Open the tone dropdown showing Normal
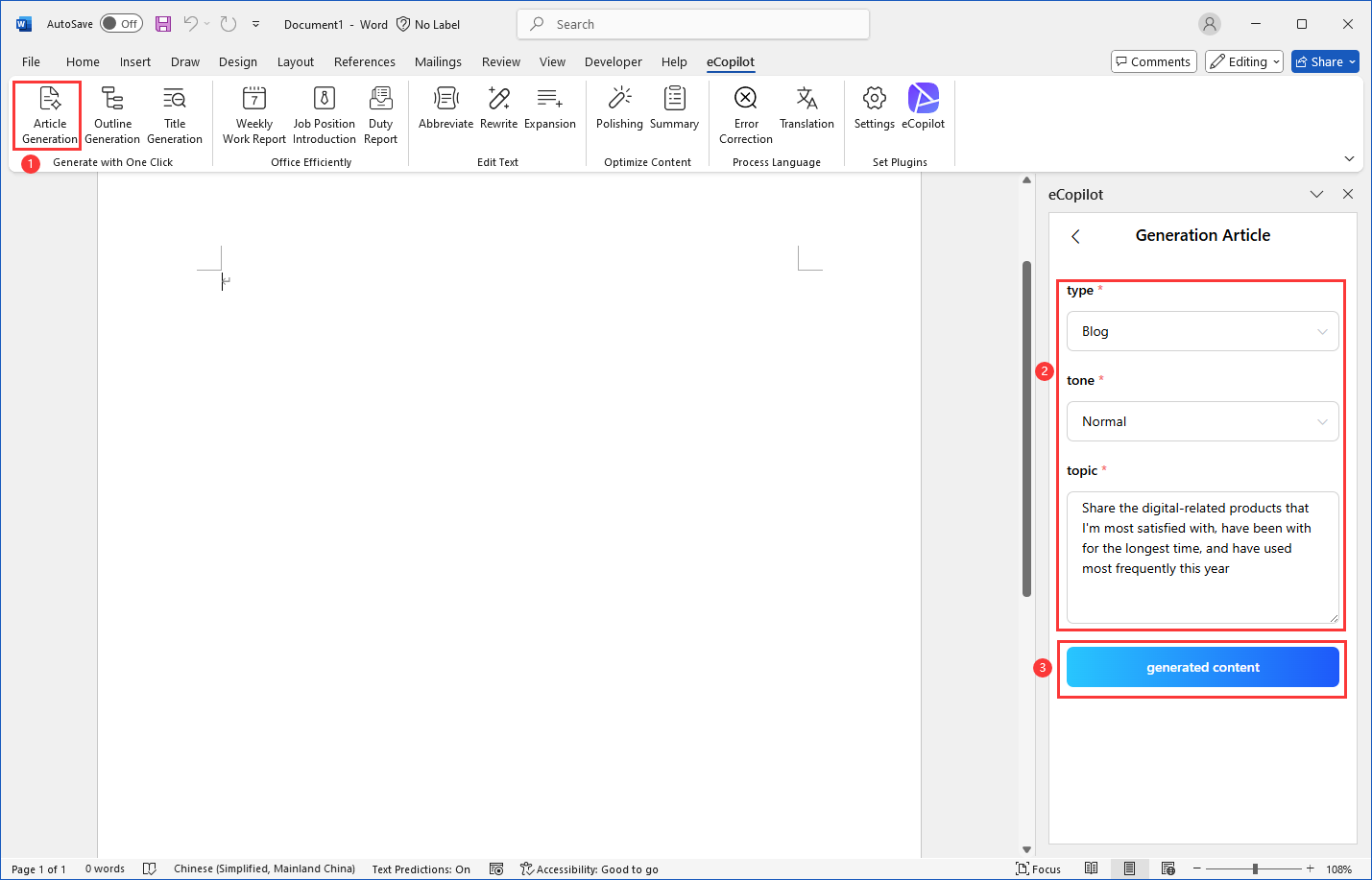The width and height of the screenshot is (1372, 880). 1202,420
